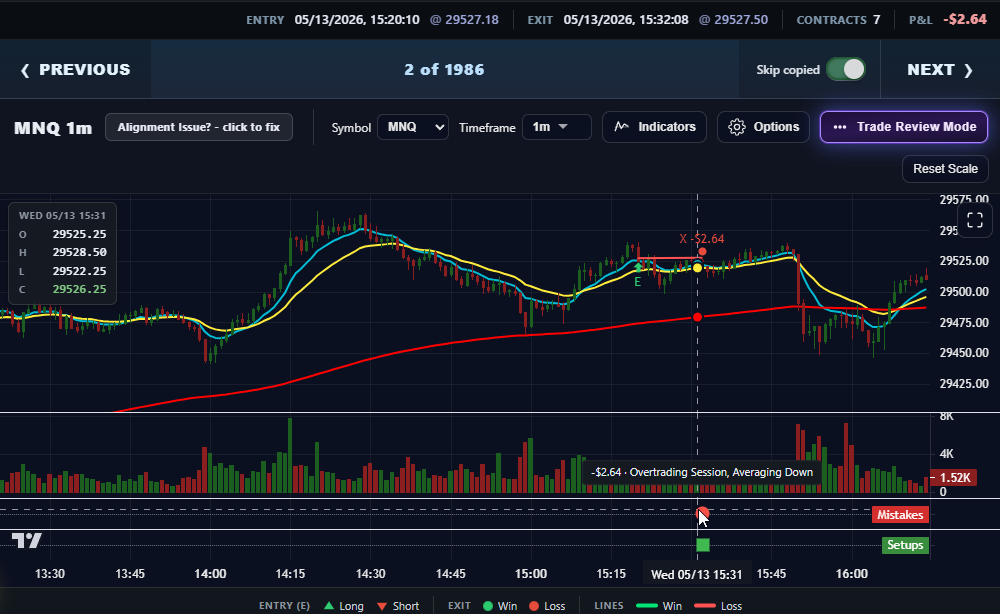The image size is (1000, 614).
Task: Click the red exit loss dot on chart
Action: click(702, 251)
